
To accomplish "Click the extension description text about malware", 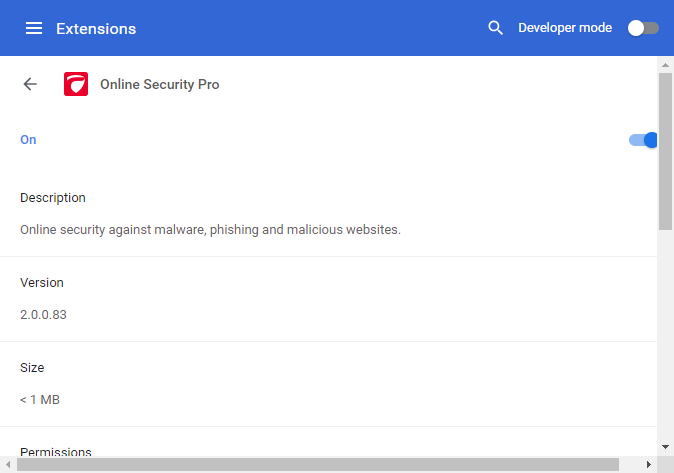I will 211,230.
